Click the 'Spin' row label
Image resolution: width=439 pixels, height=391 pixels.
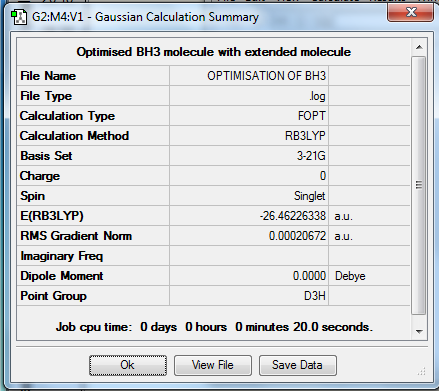click(32, 196)
